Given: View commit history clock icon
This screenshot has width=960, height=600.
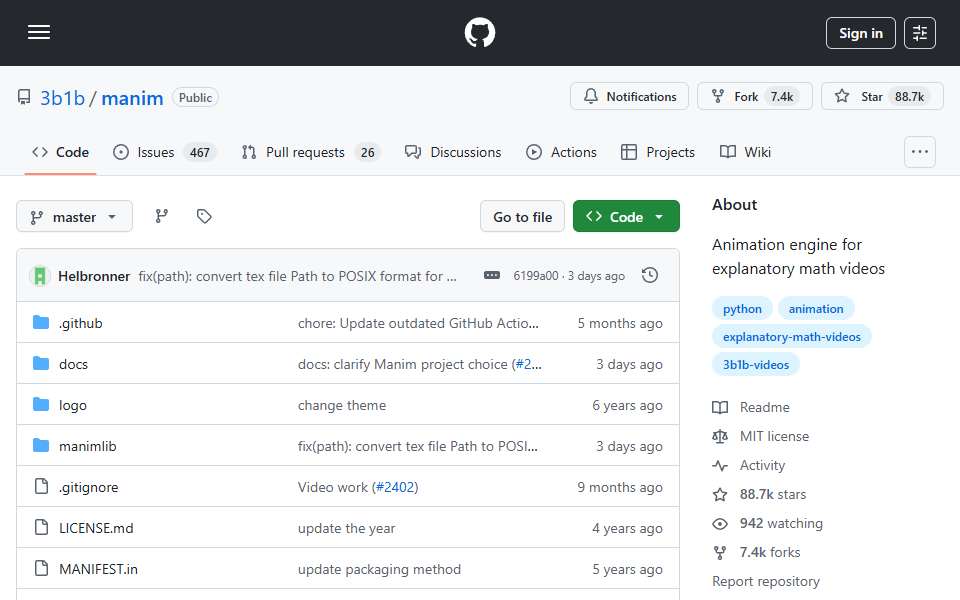Looking at the screenshot, I should (650, 276).
